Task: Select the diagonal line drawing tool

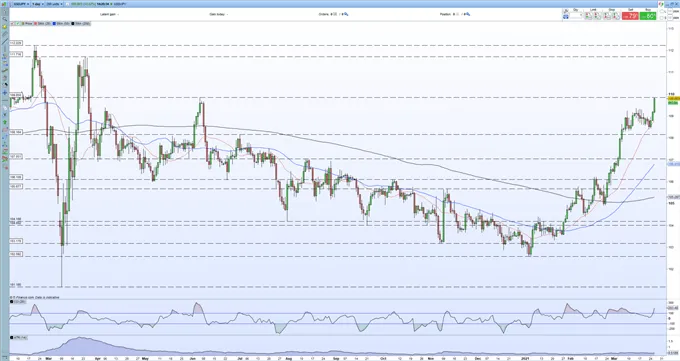Action: (x=5, y=42)
